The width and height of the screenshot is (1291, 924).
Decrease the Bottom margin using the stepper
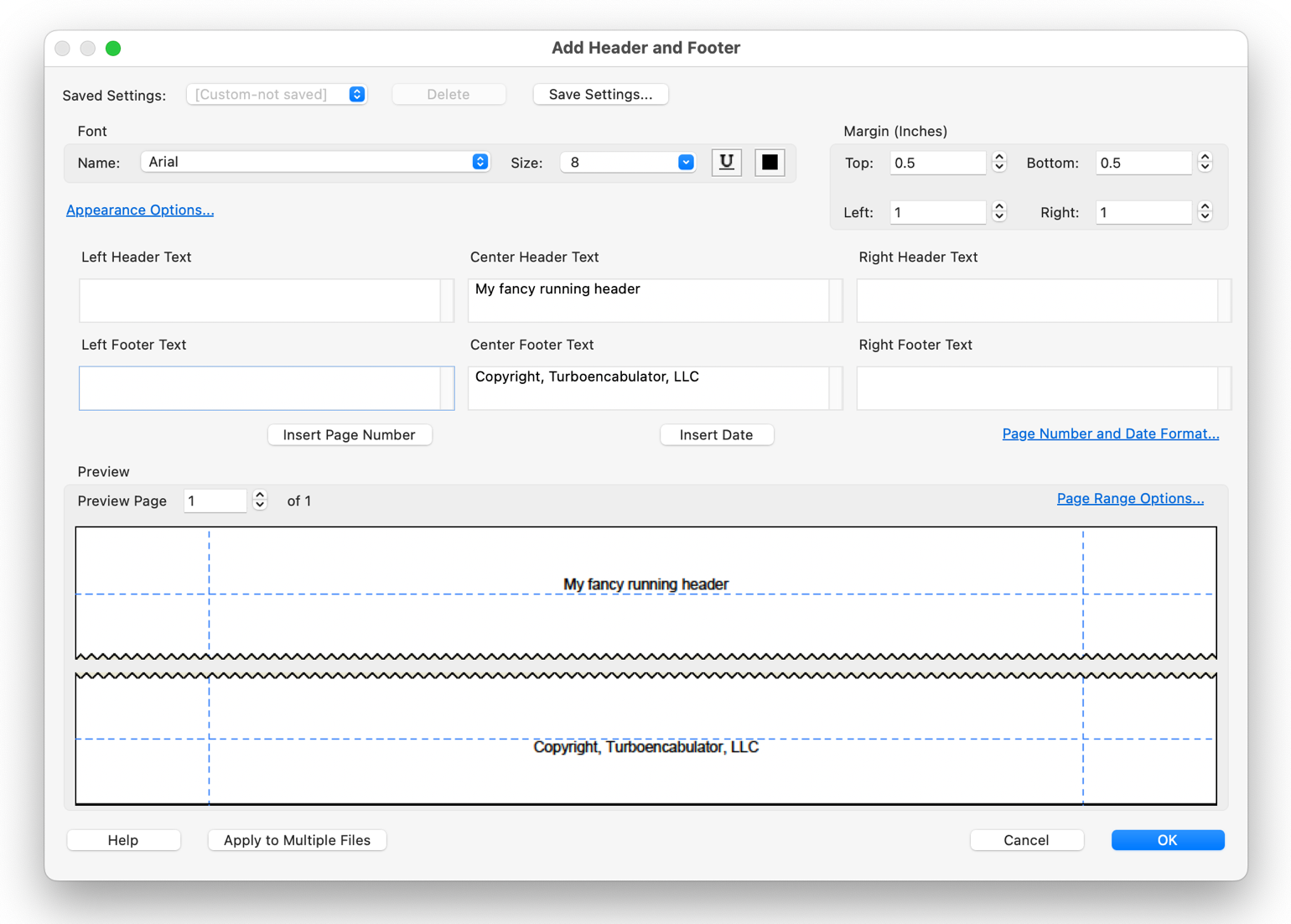[1205, 167]
